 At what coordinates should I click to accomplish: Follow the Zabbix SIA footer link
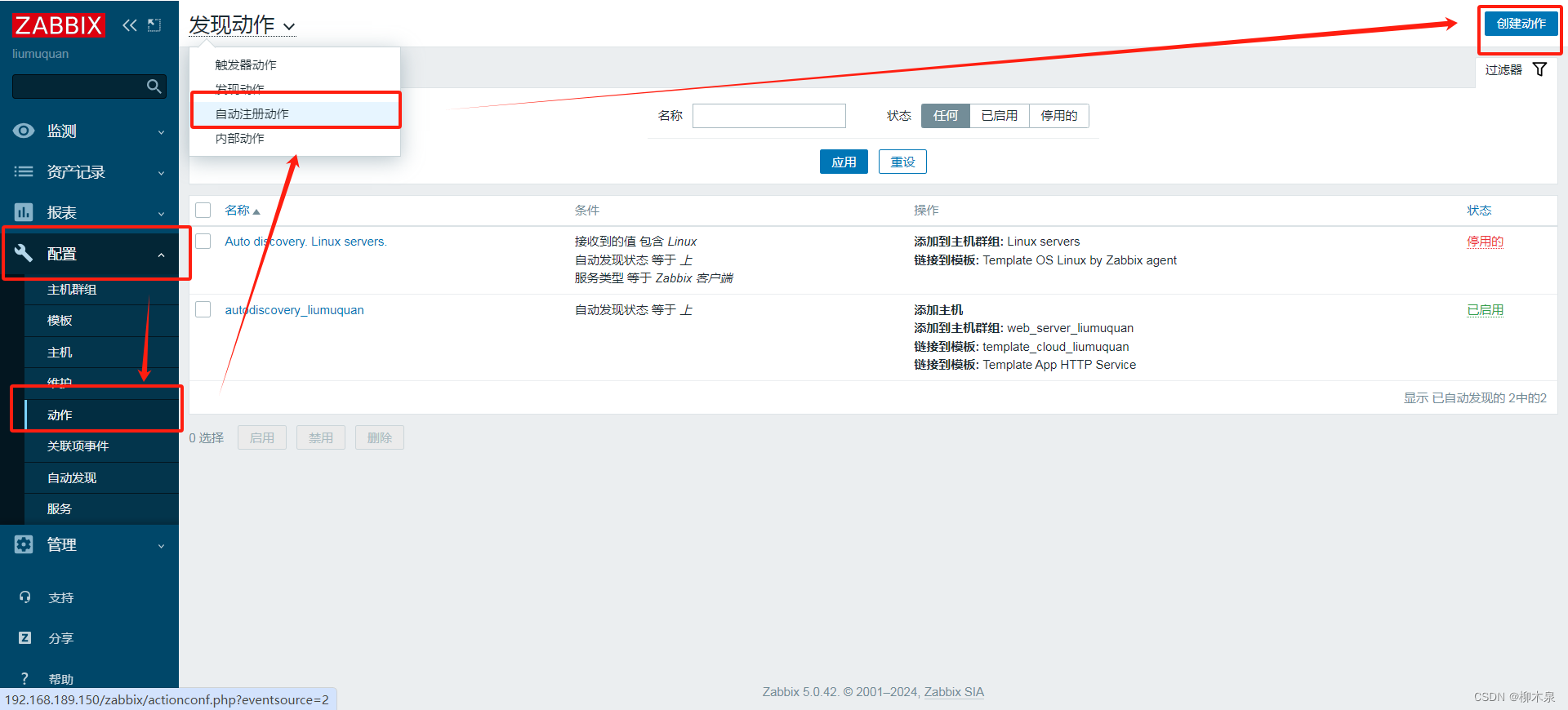point(954,692)
